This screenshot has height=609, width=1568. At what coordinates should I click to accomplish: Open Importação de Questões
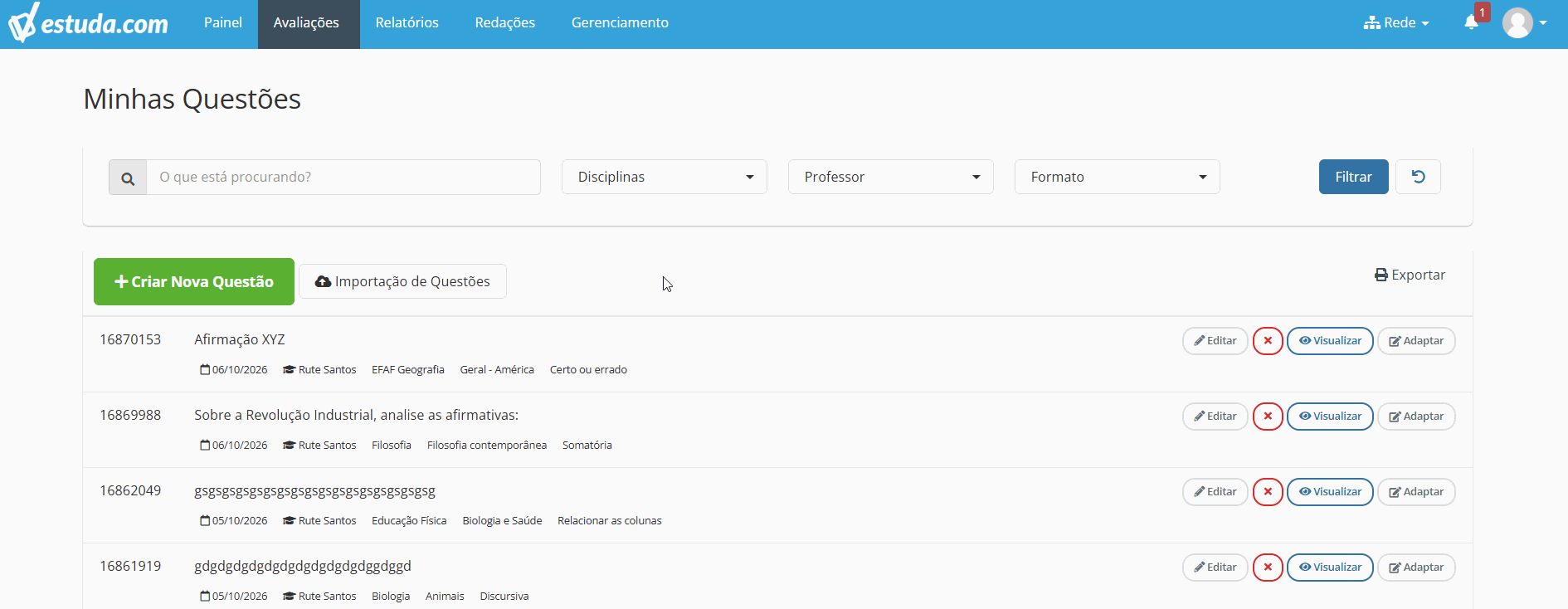[402, 281]
